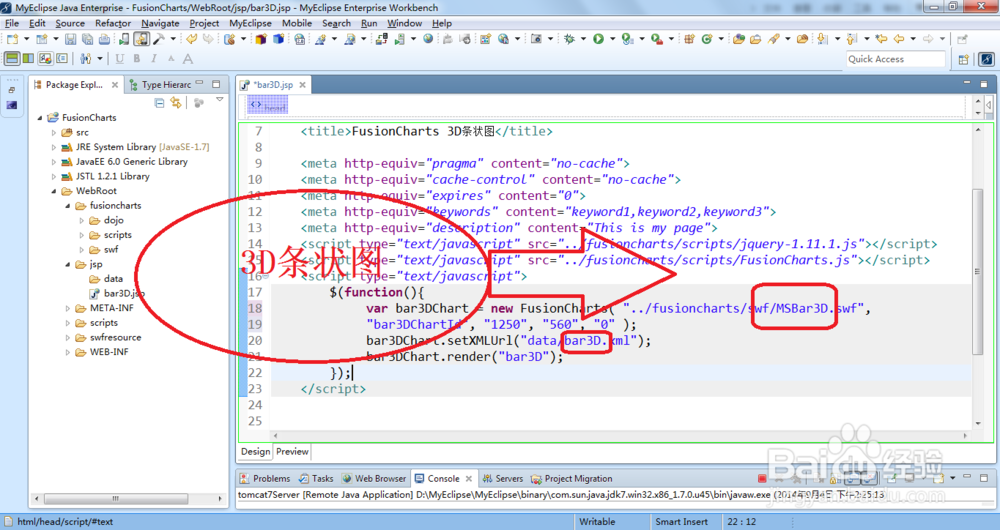Click the capture camera toolbar icon
This screenshot has width=1000, height=530.
(536, 39)
